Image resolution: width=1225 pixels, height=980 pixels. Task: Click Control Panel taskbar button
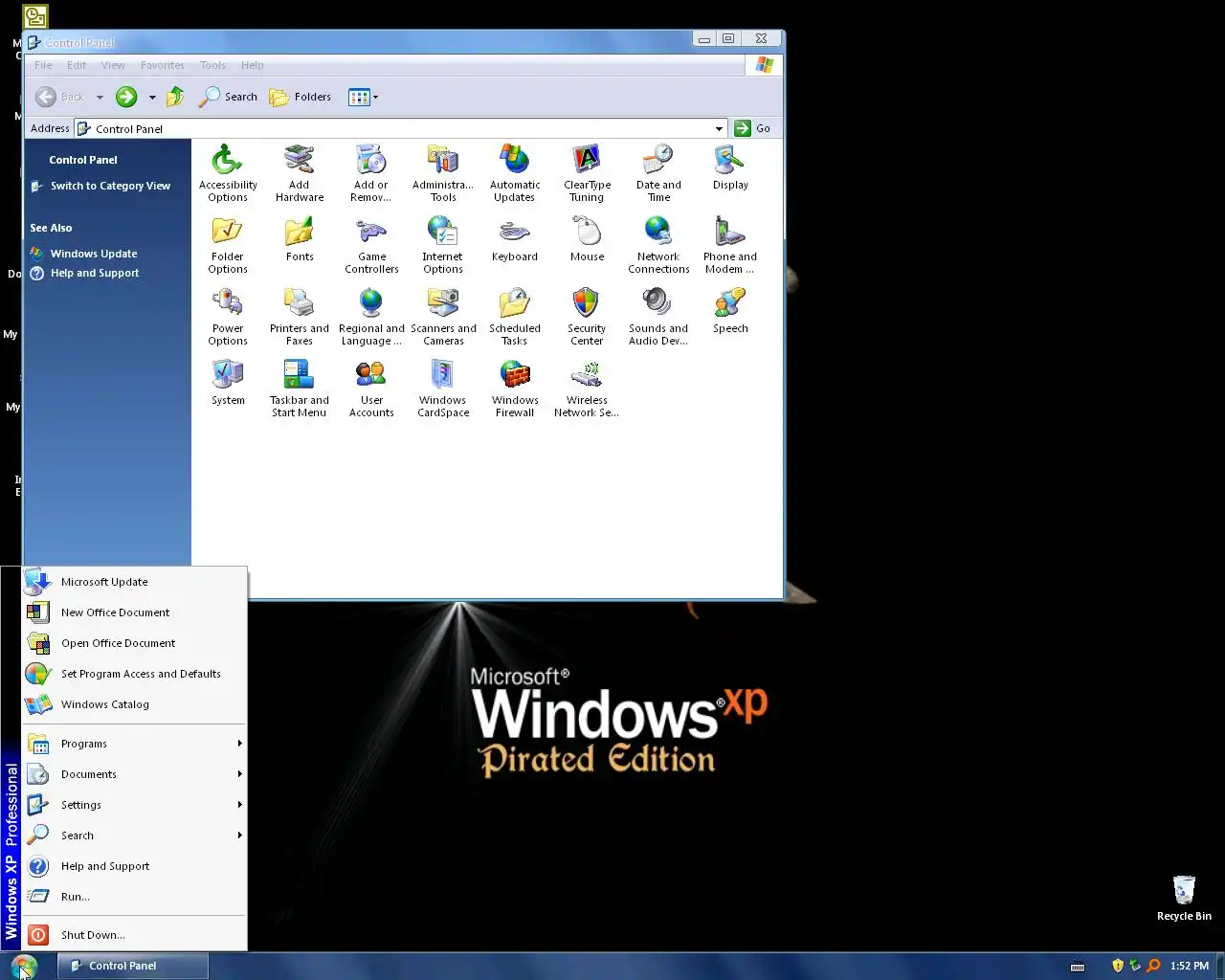[133, 966]
